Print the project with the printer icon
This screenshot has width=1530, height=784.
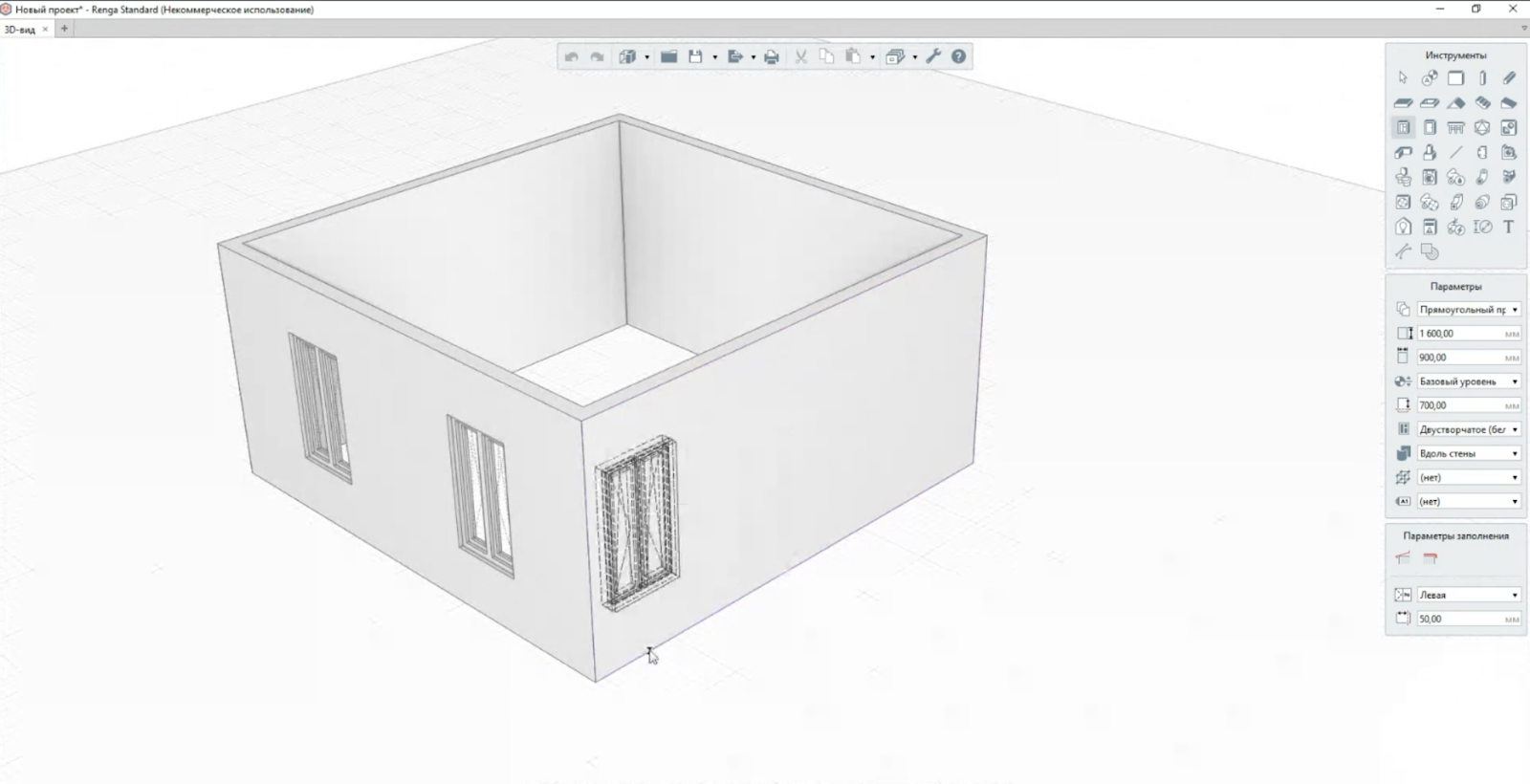tap(772, 56)
